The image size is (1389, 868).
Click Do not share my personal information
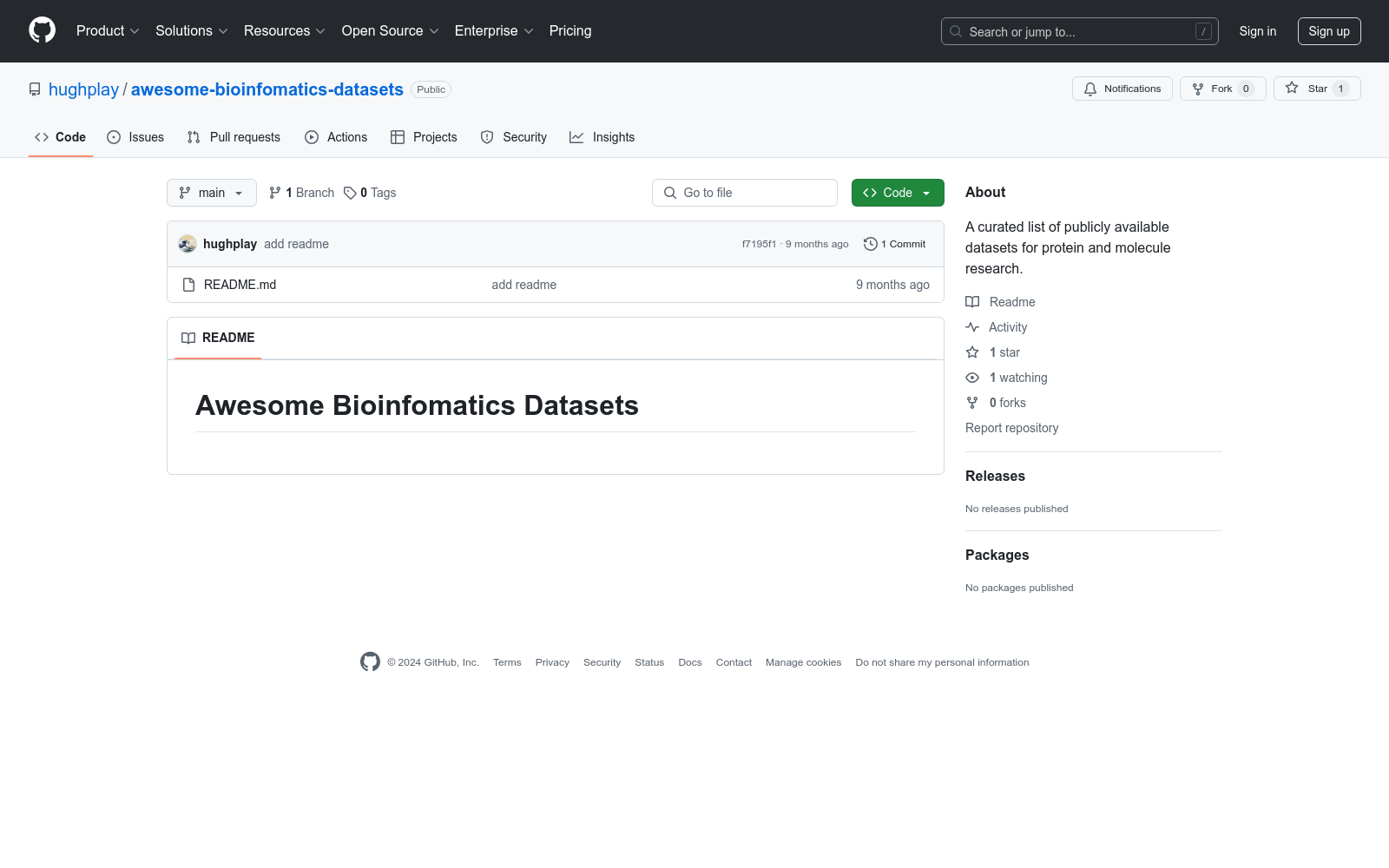click(942, 662)
